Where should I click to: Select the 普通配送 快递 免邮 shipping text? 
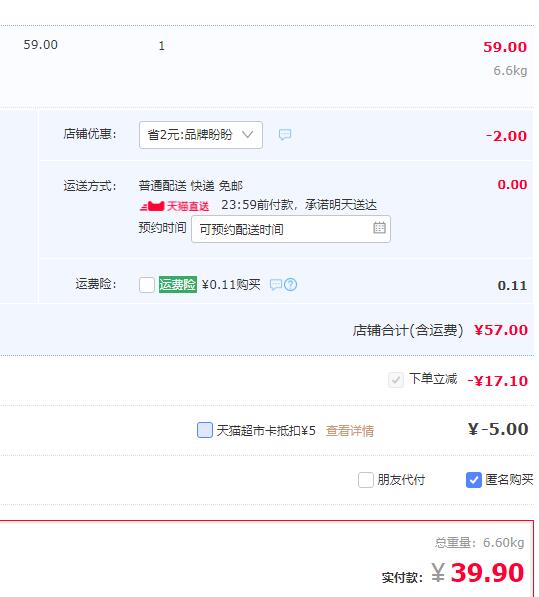tap(191, 186)
